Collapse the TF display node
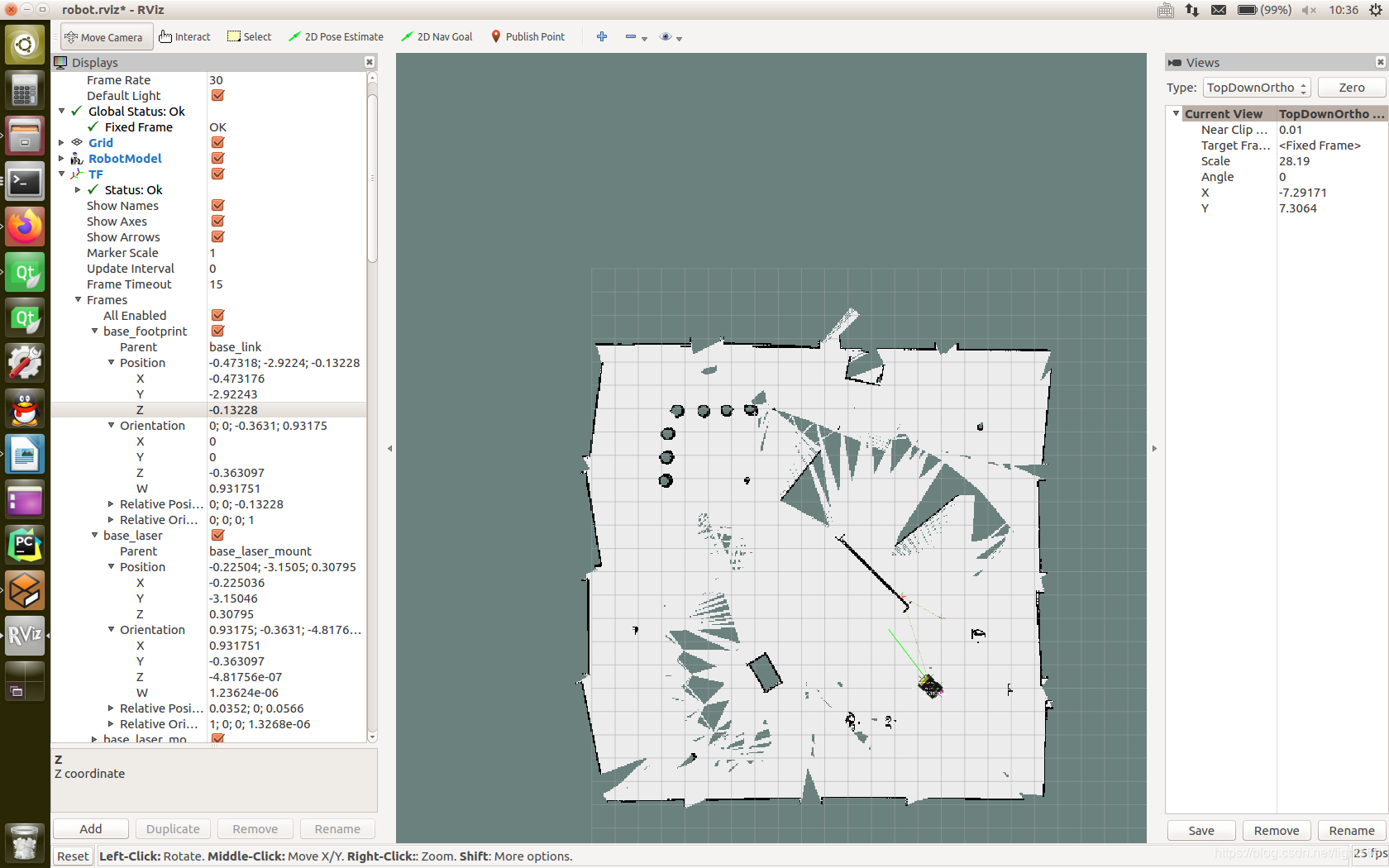This screenshot has height=868, width=1389. [62, 174]
